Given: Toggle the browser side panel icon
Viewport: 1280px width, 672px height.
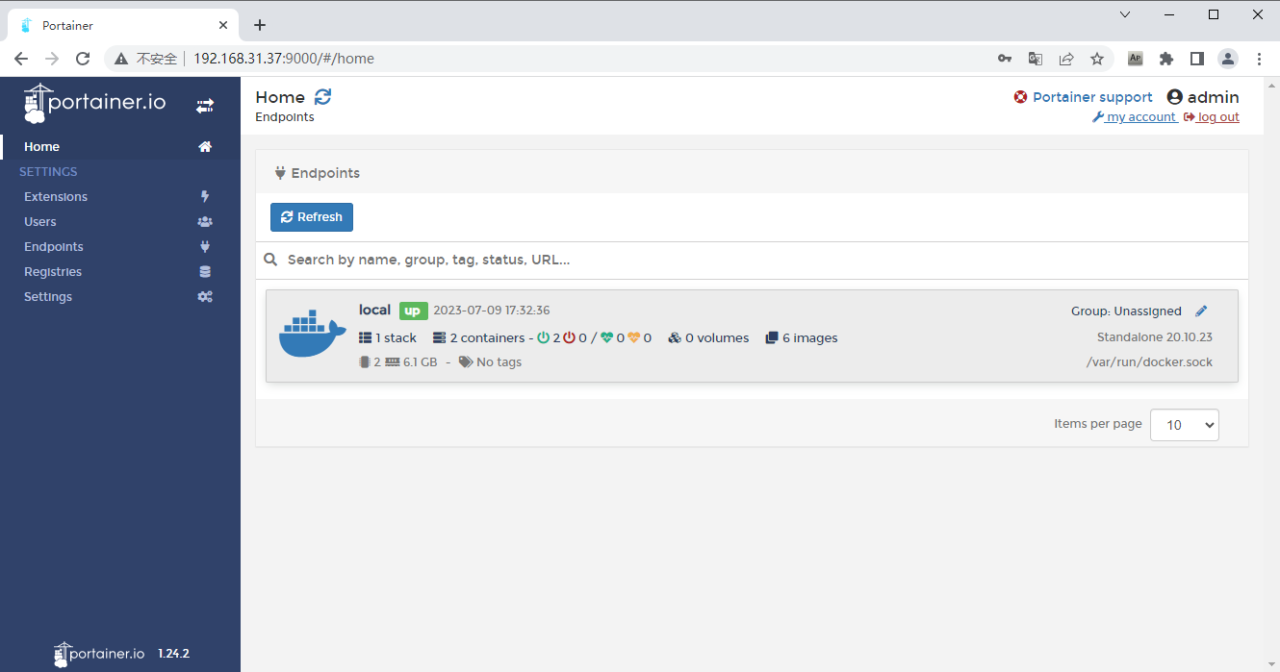Looking at the screenshot, I should [x=1197, y=59].
